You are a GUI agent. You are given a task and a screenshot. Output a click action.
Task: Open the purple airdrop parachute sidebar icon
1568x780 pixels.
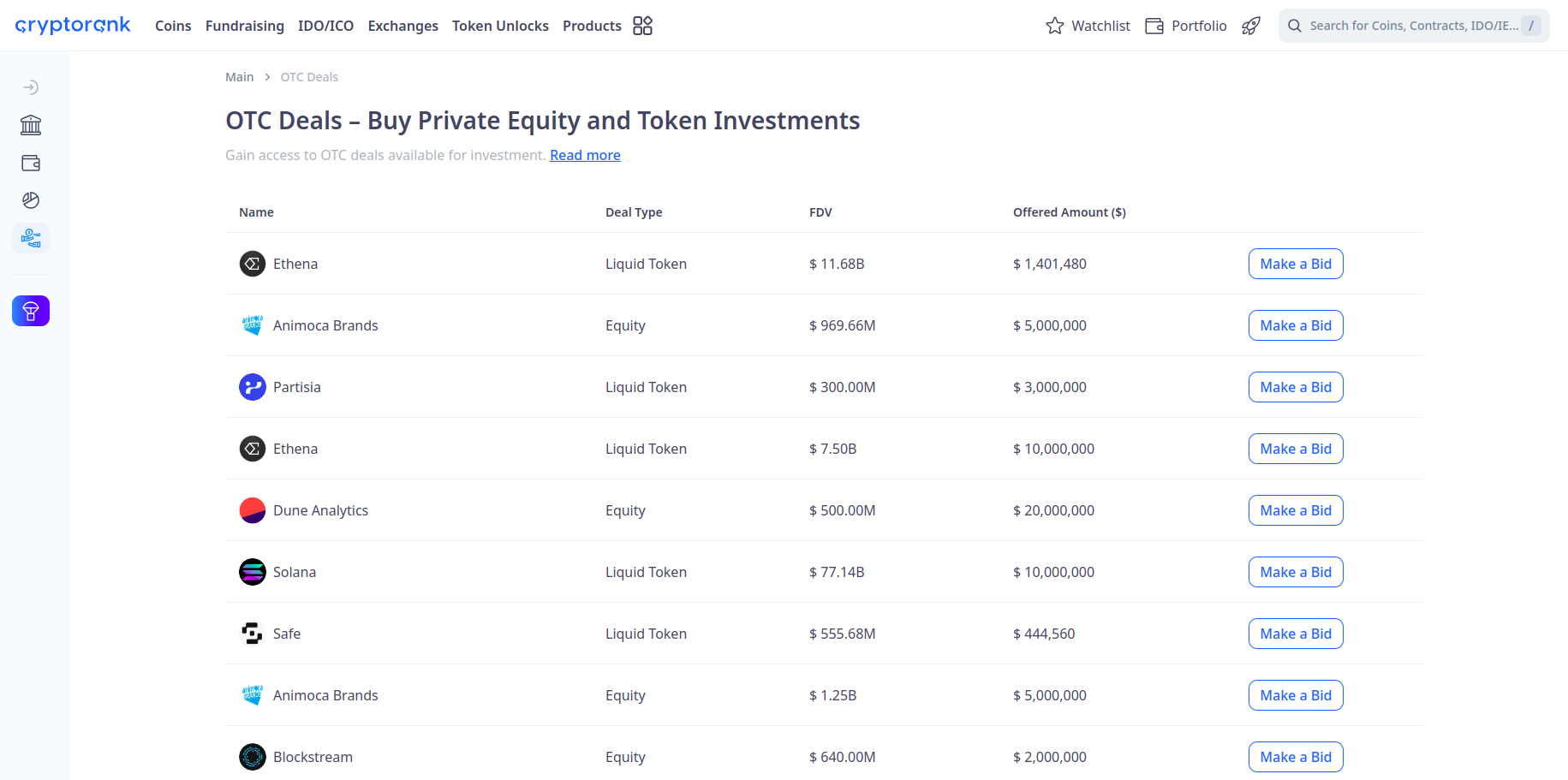[31, 310]
